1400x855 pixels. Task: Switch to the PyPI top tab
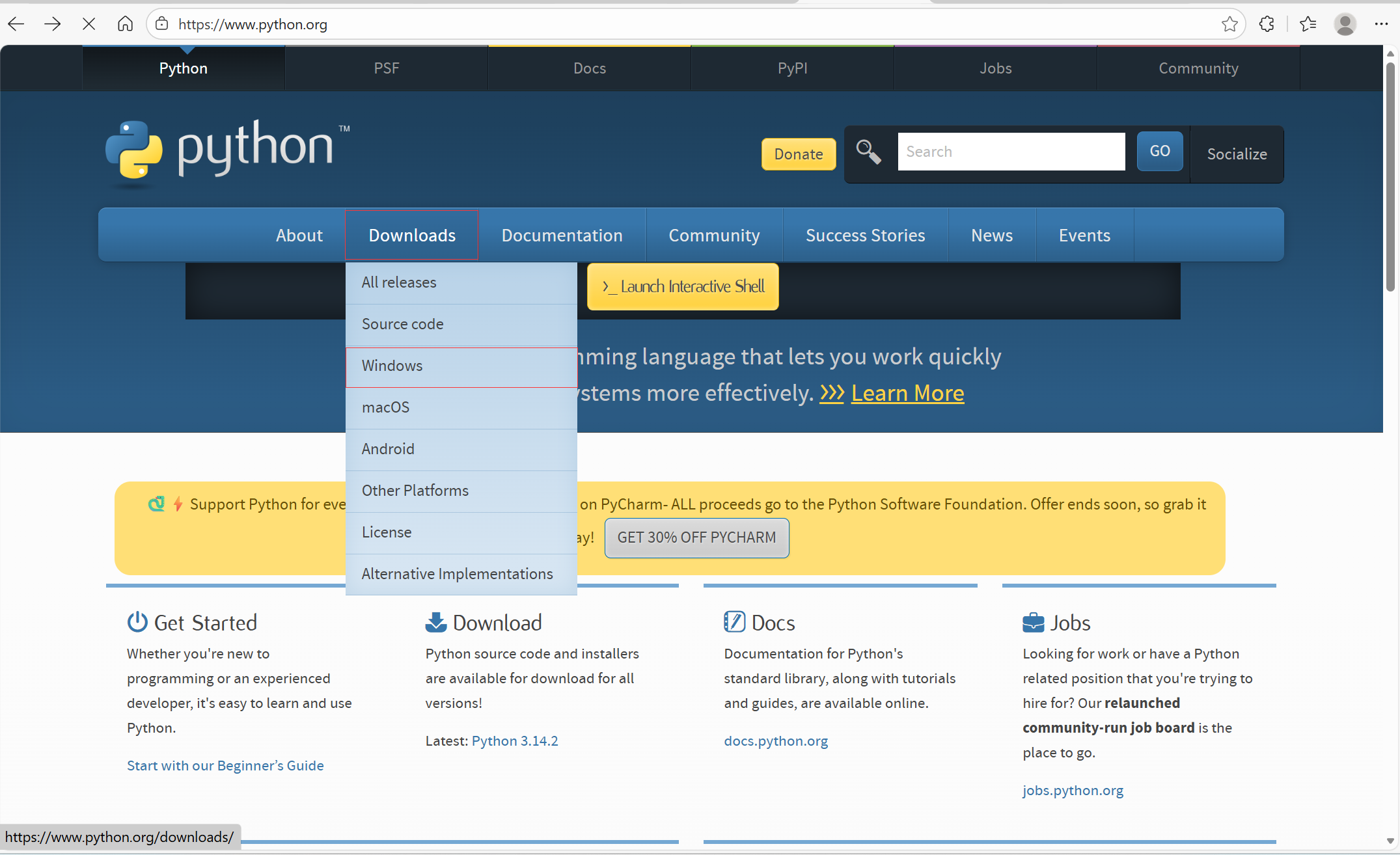pos(792,68)
